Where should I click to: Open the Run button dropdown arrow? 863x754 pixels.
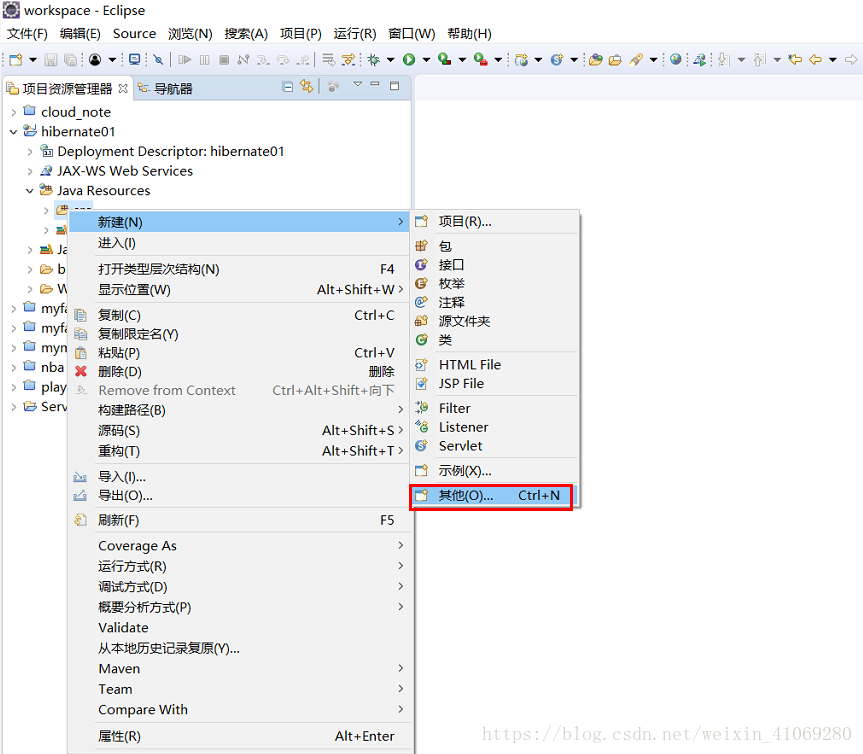[x=425, y=59]
